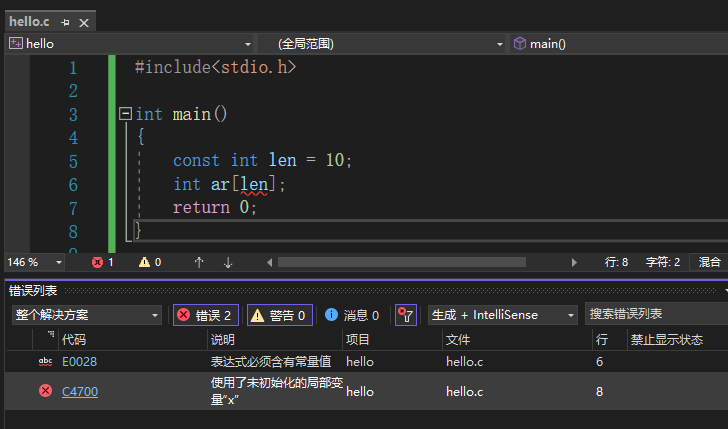Screen dimensions: 728x429
Task: Click line number 3 in the gutter
Action: coord(73,115)
